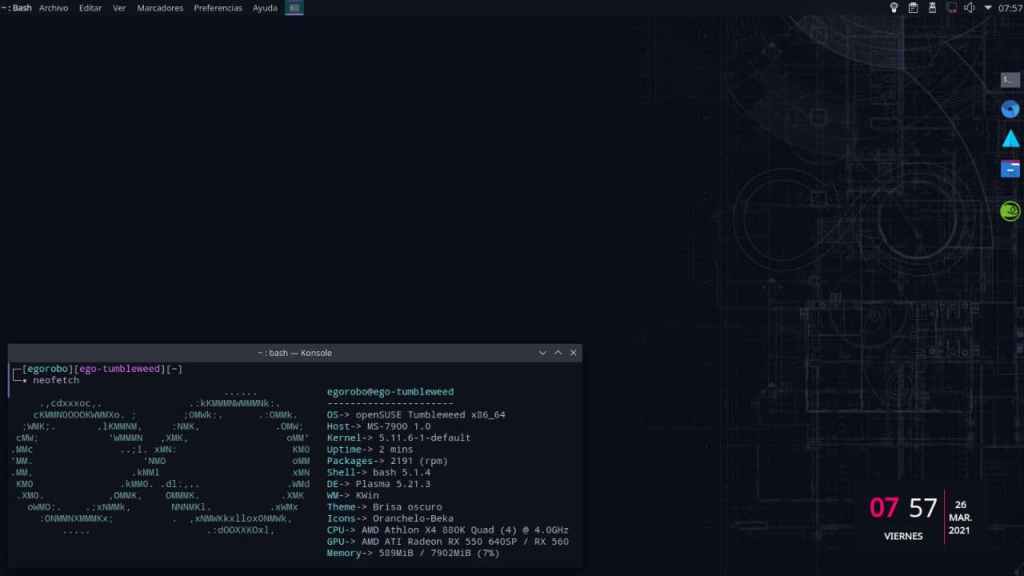Click the Konsole task icon in top panel
This screenshot has width=1024, height=576.
(294, 8)
